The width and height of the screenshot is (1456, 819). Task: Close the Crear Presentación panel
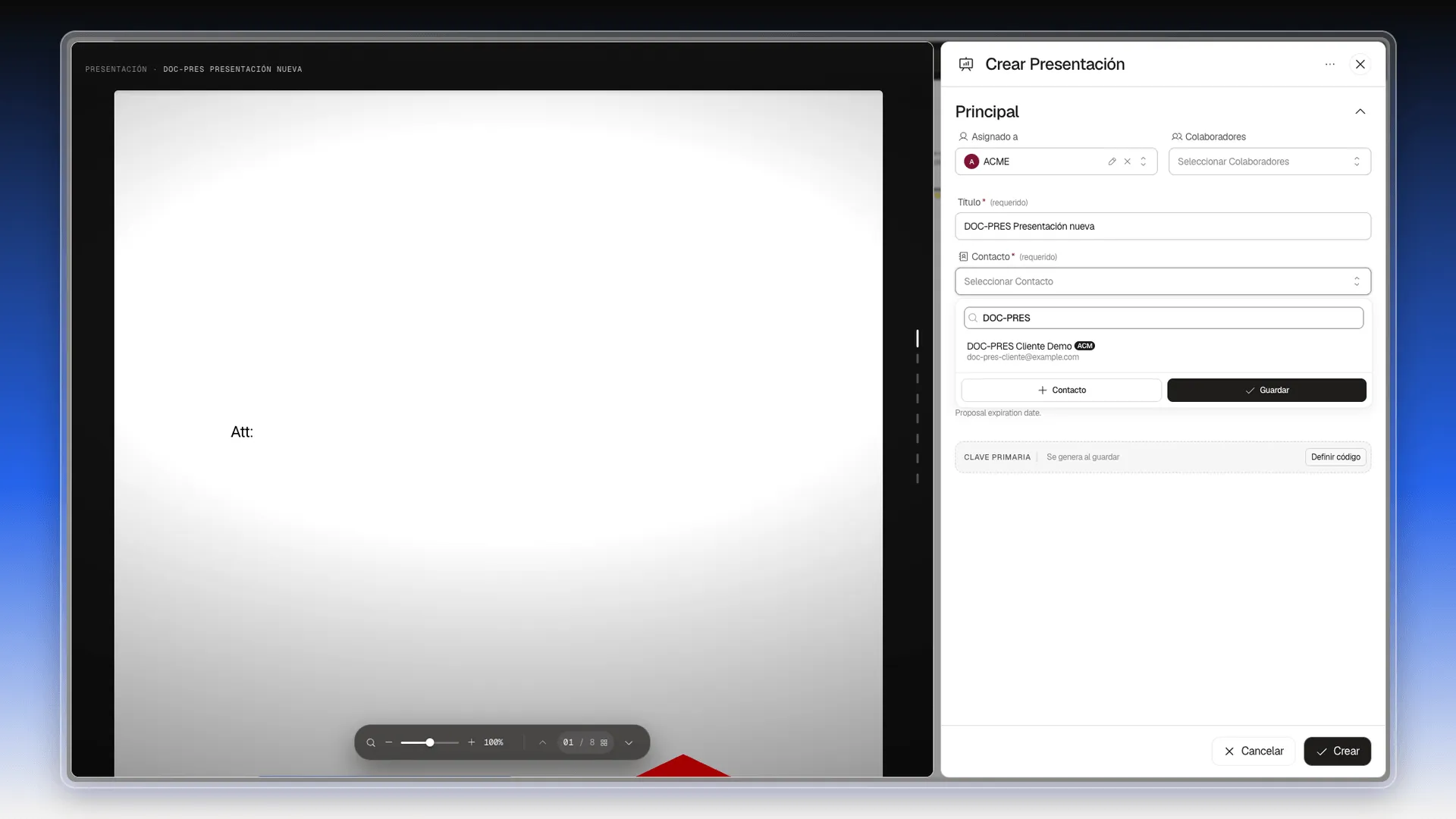(1360, 64)
